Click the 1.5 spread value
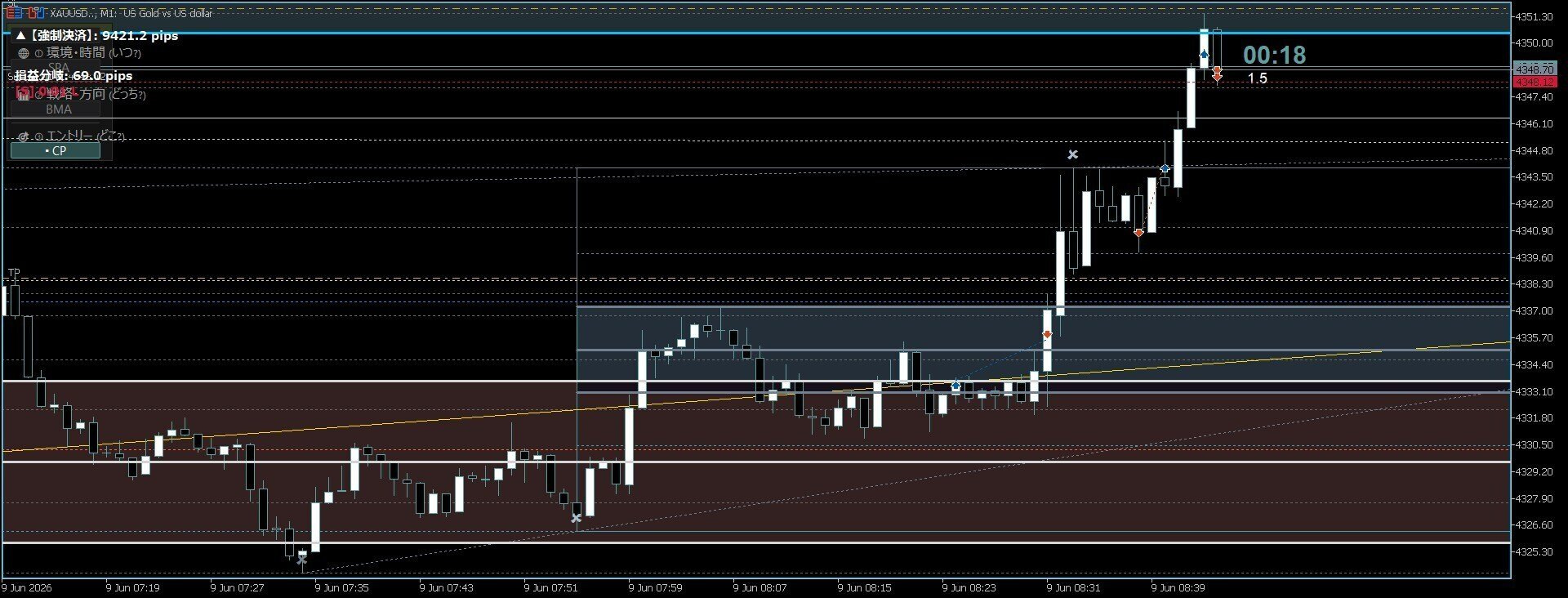 1257,78
